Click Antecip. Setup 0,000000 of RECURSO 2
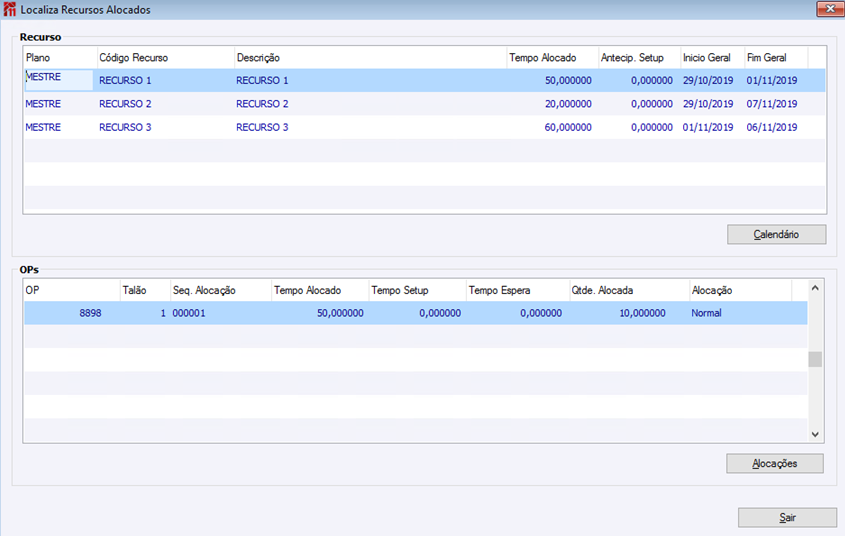 (x=652, y=103)
